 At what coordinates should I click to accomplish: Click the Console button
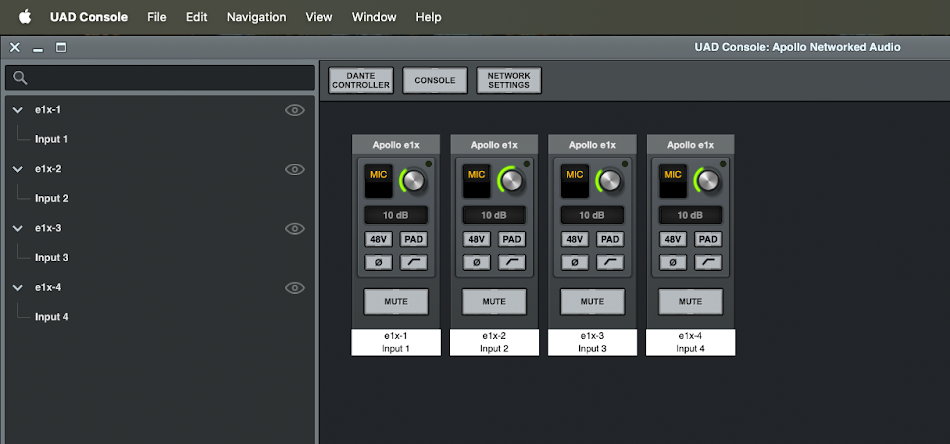pyautogui.click(x=435, y=81)
